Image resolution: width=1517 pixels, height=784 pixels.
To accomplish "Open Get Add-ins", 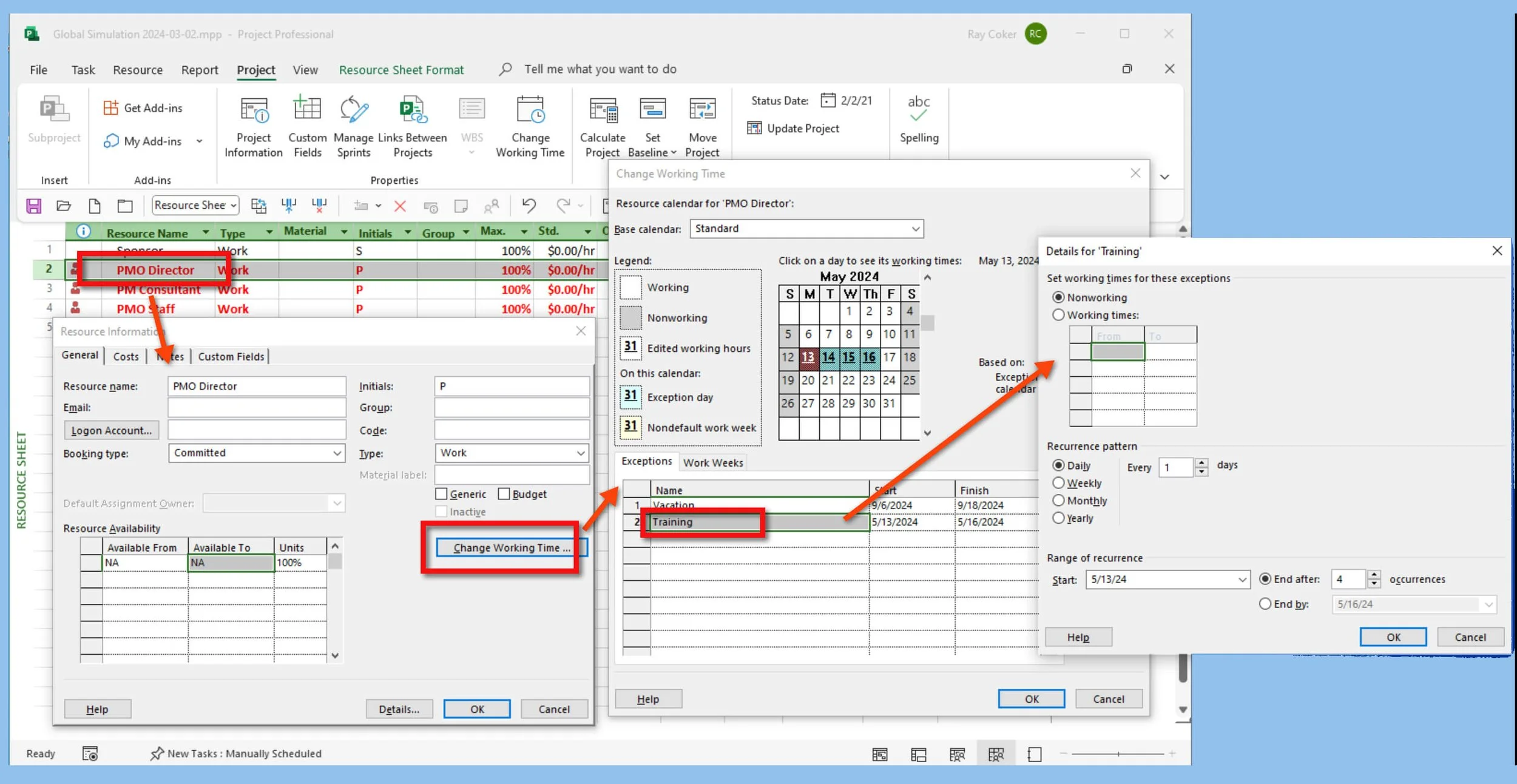I will click(x=143, y=108).
